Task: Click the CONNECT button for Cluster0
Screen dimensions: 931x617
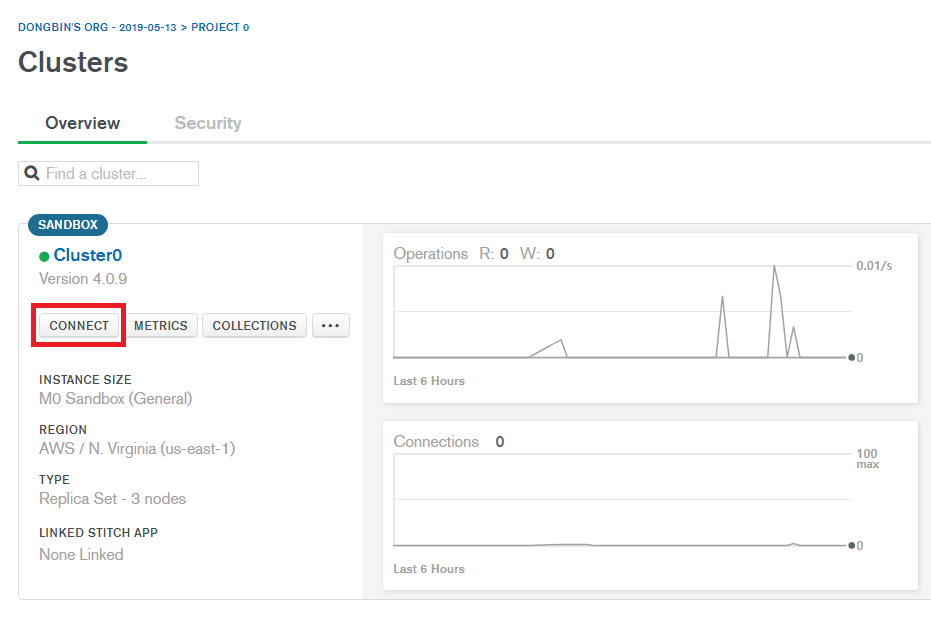Action: [79, 325]
